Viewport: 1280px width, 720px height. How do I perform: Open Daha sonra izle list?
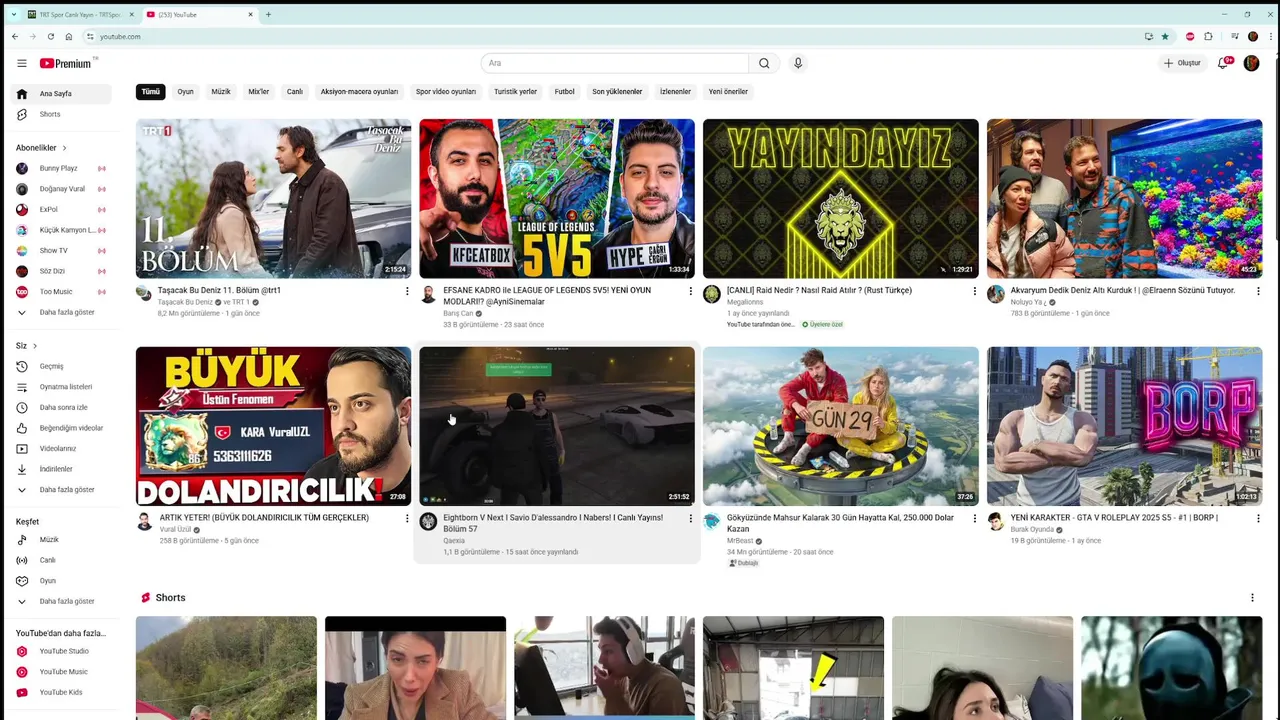(61, 407)
